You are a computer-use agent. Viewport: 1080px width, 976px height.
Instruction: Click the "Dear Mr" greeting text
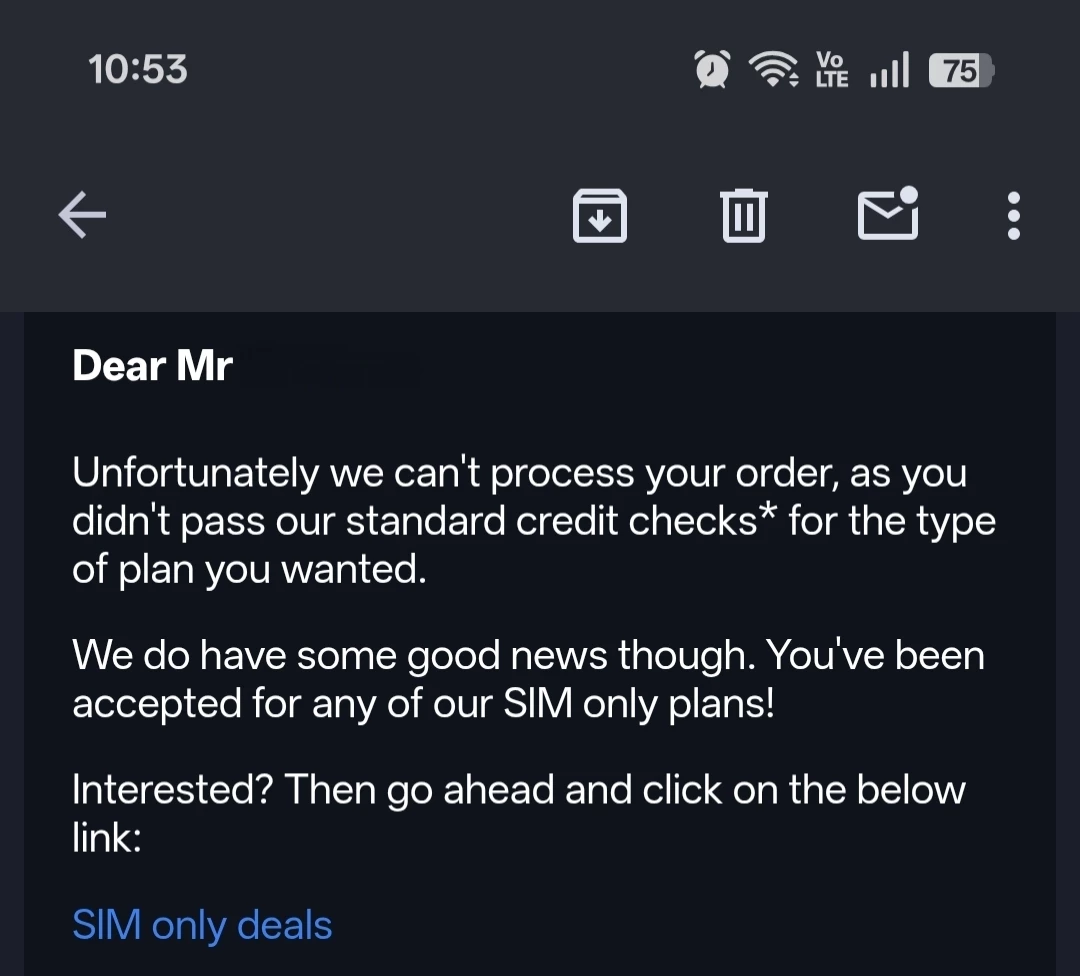[152, 366]
